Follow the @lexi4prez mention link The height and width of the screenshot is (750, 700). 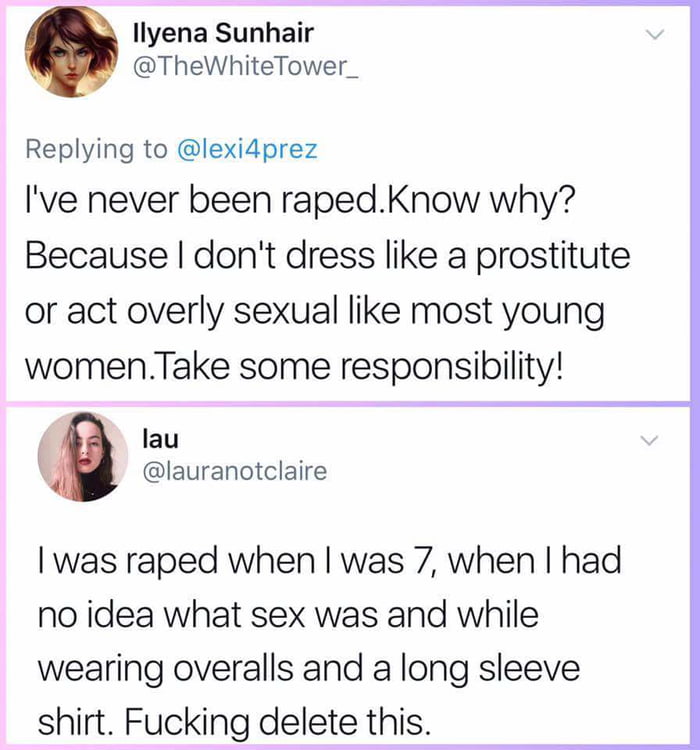(247, 150)
